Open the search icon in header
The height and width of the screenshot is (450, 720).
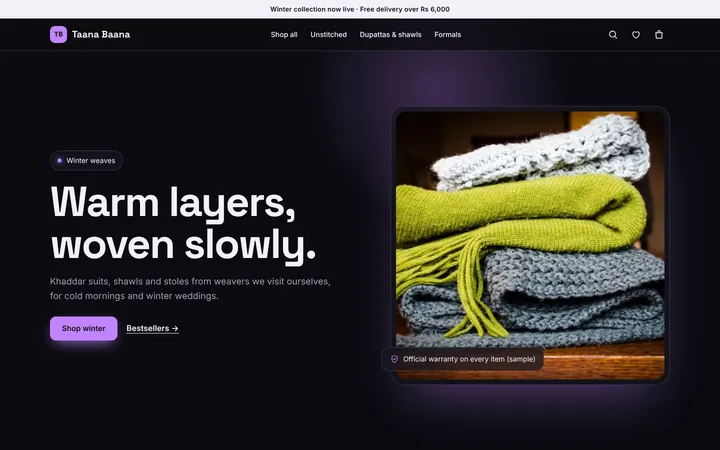pos(613,34)
